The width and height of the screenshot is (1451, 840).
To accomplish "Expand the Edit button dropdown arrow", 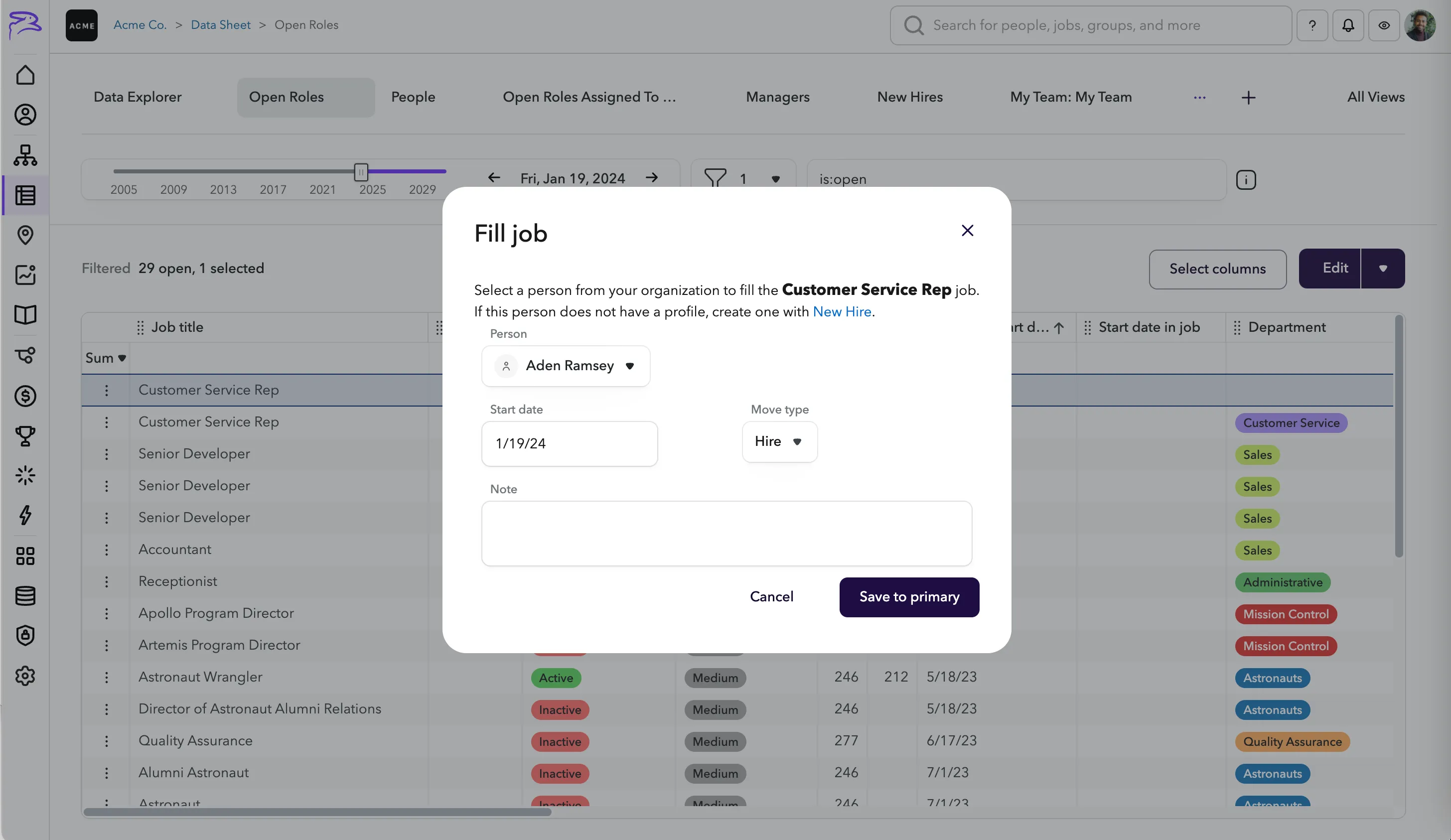I will tap(1383, 269).
